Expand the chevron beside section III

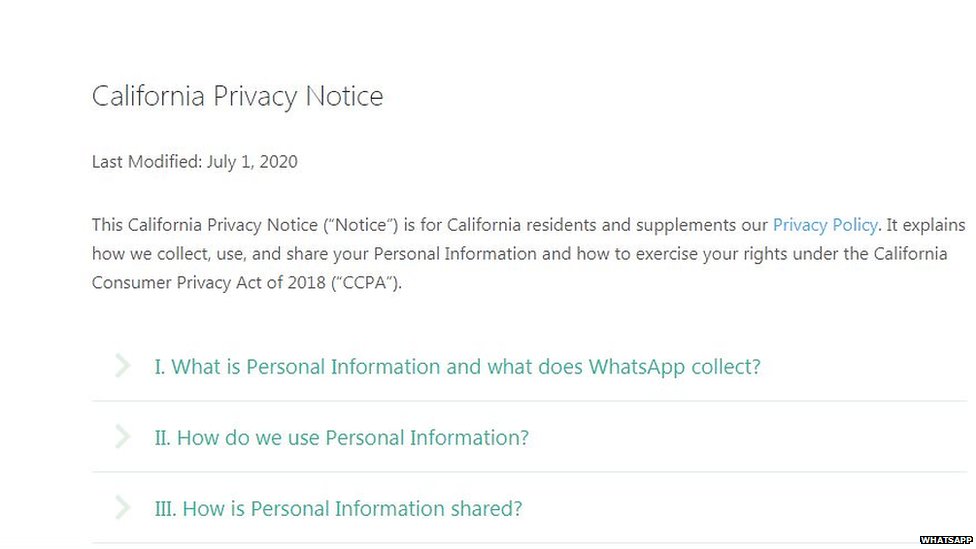point(122,508)
